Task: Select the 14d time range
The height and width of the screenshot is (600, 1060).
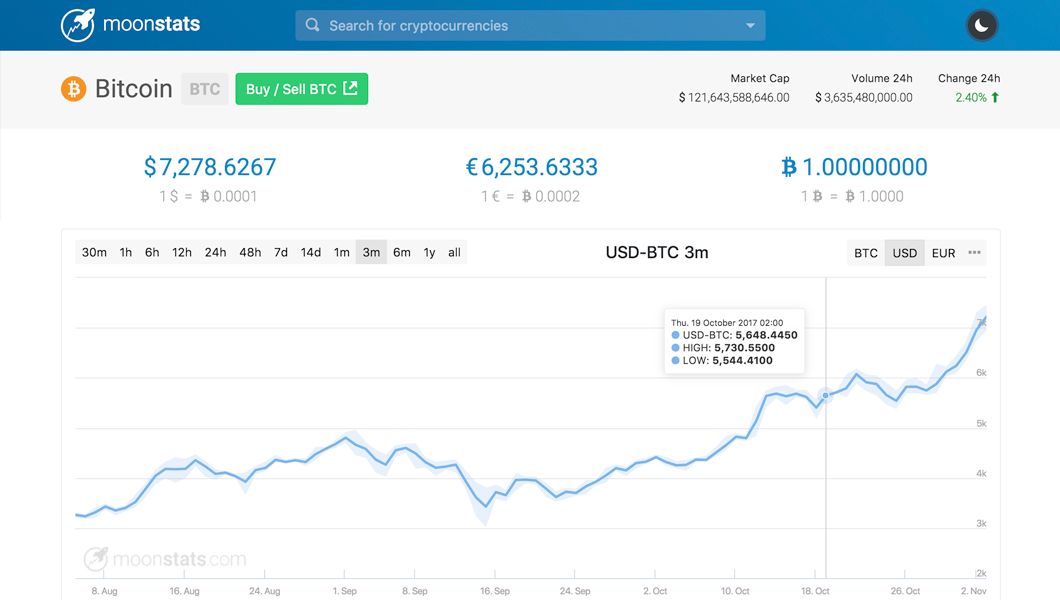Action: click(x=311, y=252)
